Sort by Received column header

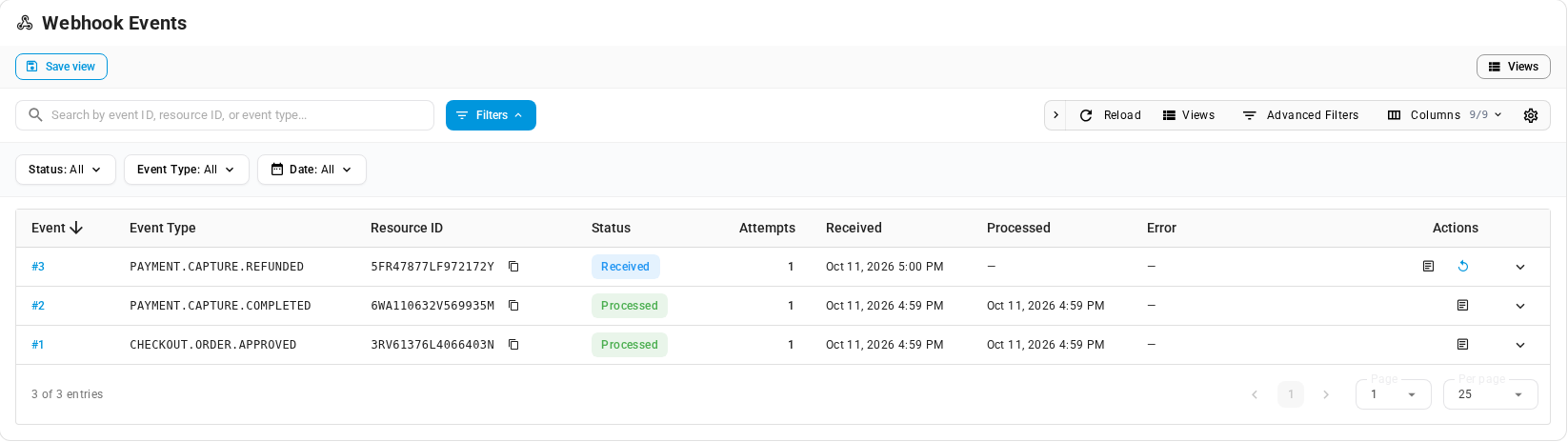coord(854,229)
